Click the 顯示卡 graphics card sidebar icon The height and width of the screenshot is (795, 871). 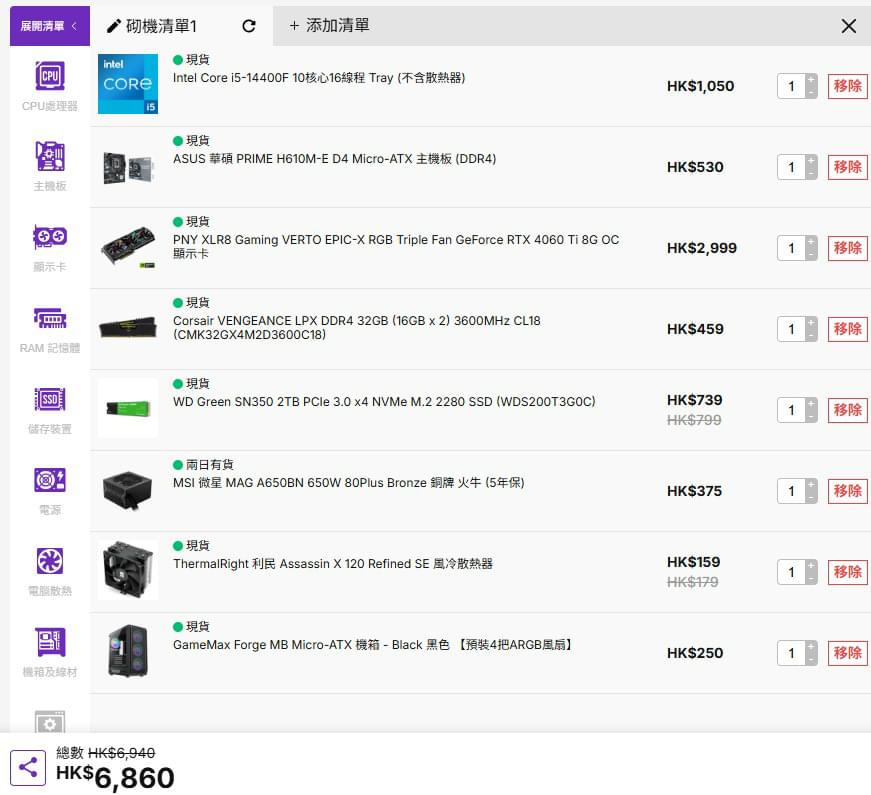[x=50, y=238]
